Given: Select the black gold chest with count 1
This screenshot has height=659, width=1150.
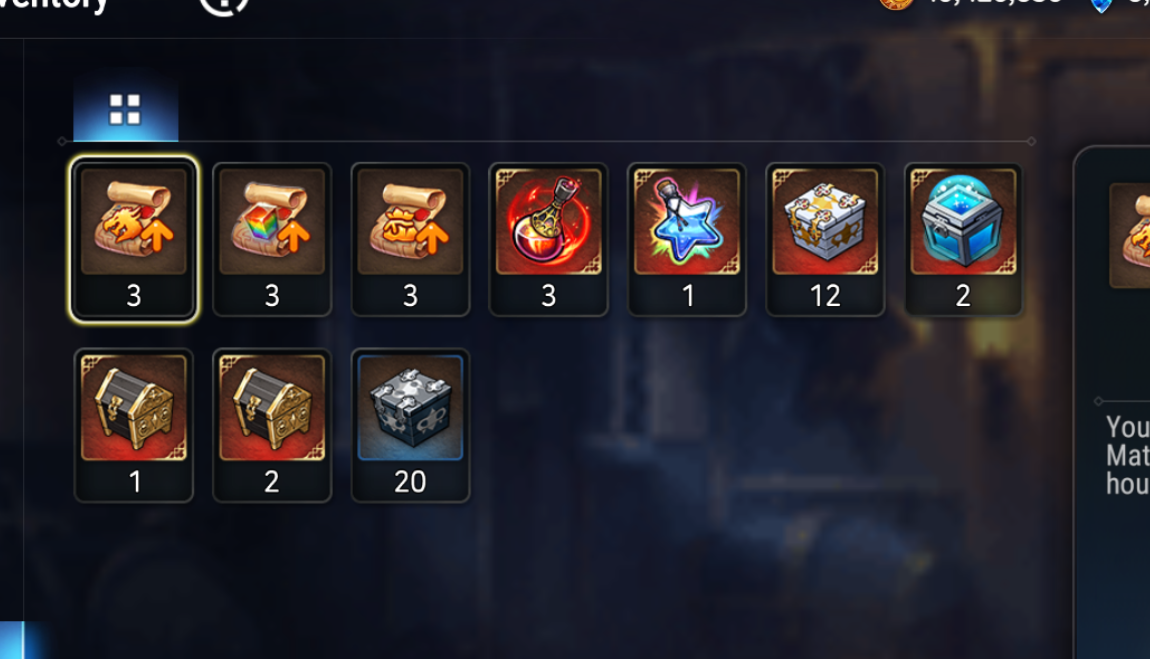Looking at the screenshot, I should point(133,425).
